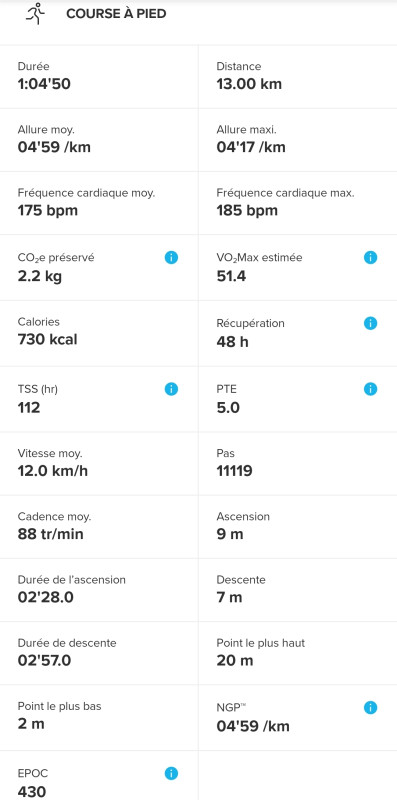Open NGP info icon
397x800 pixels.
click(370, 708)
